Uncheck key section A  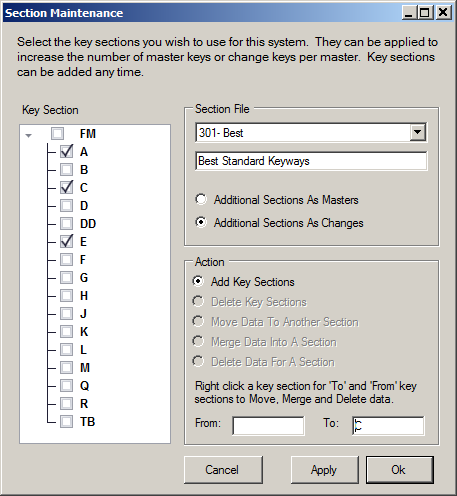click(66, 152)
